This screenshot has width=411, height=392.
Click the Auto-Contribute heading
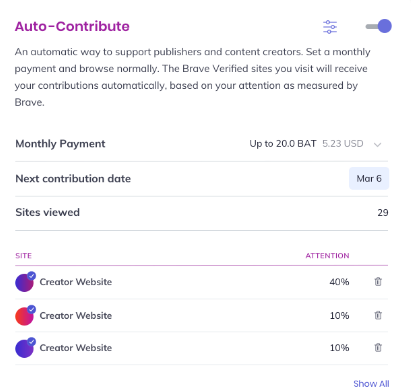pos(72,26)
